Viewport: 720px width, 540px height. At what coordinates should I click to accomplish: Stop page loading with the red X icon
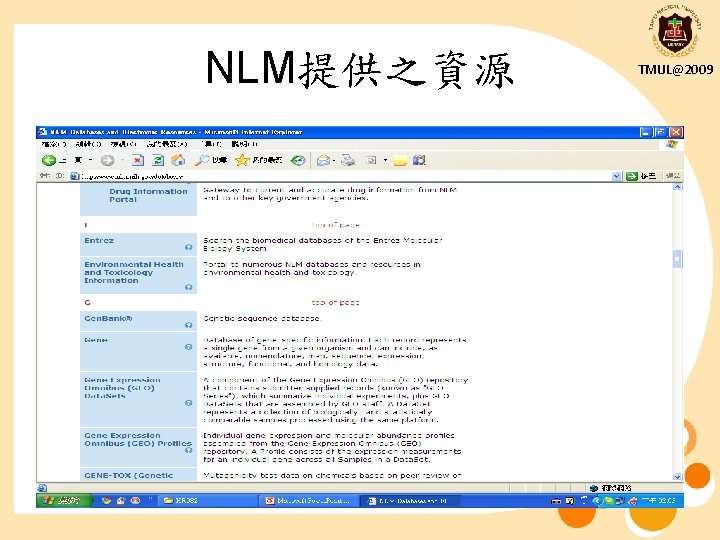[137, 160]
